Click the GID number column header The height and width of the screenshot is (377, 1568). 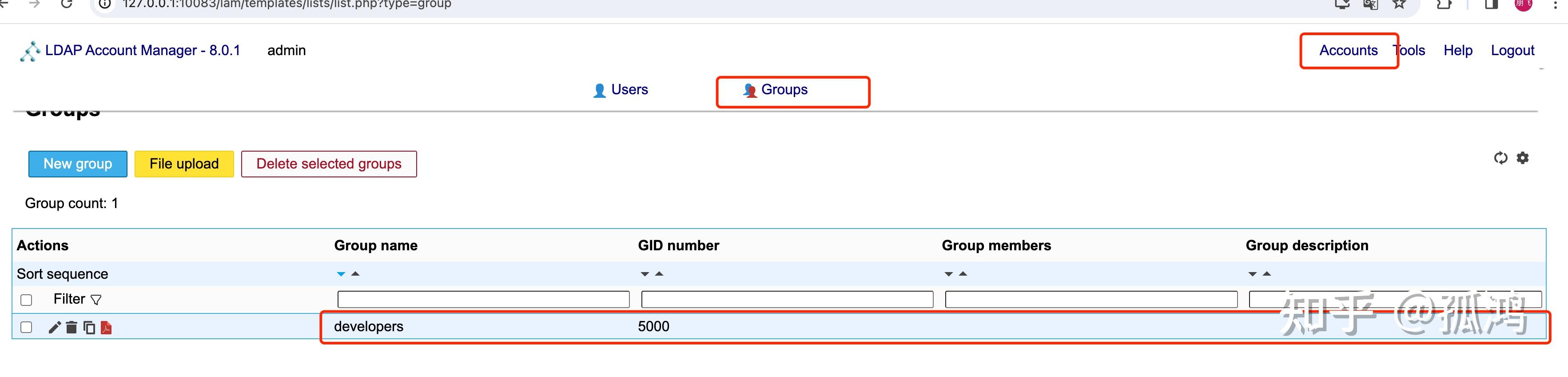point(678,245)
